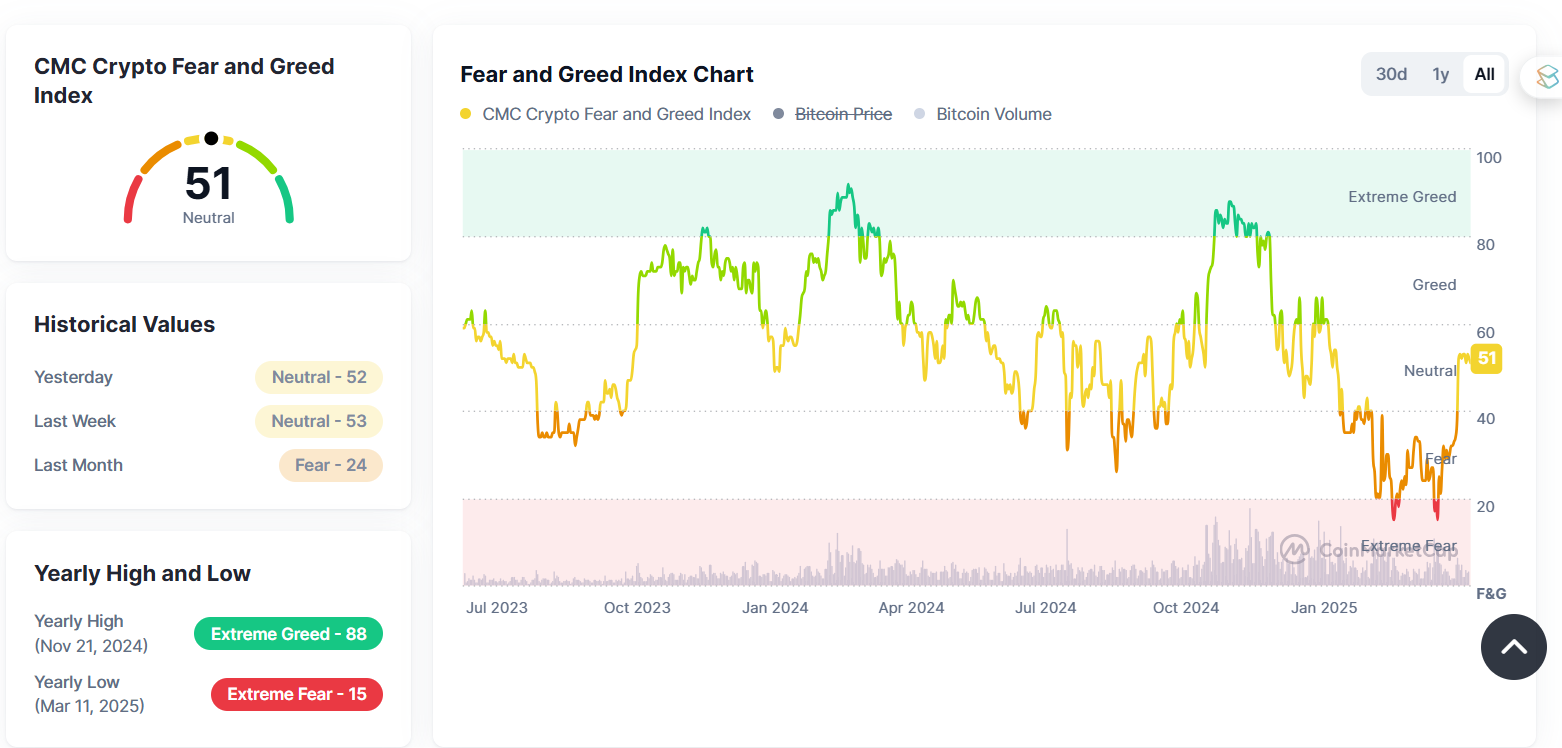1562x748 pixels.
Task: Switch chart range to 30d
Action: pos(1391,74)
